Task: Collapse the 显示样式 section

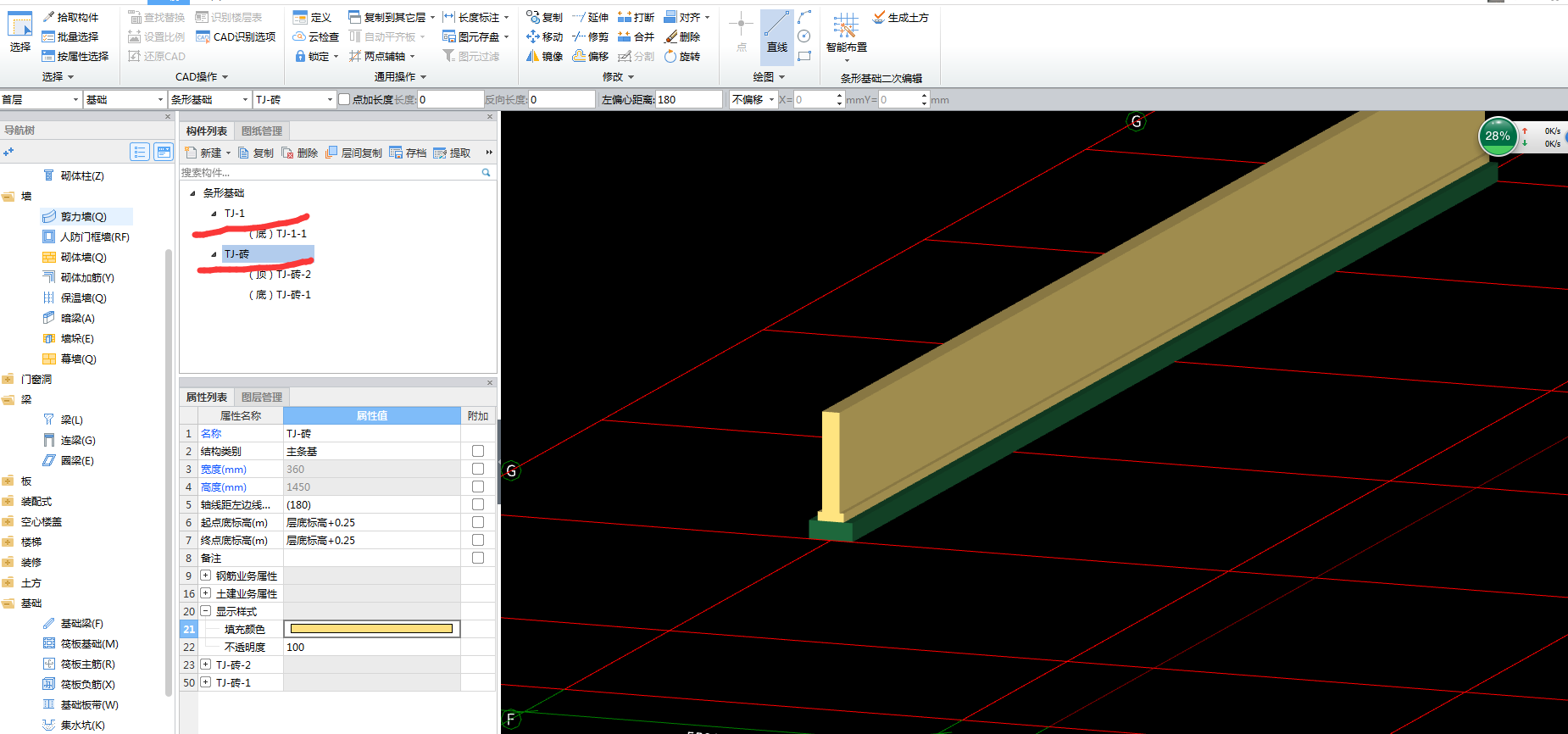Action: (205, 611)
